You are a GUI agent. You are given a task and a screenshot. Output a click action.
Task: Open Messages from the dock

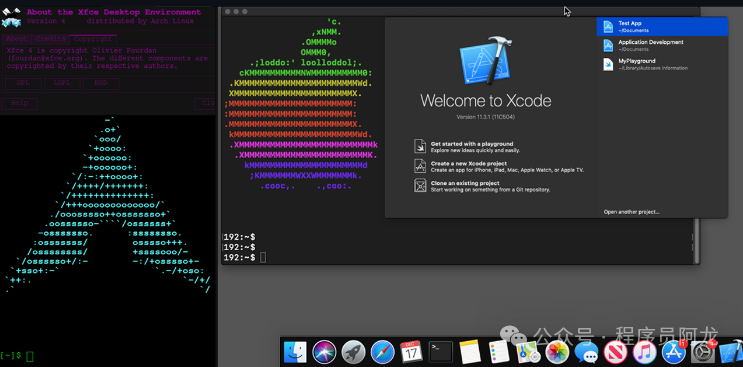pos(587,353)
